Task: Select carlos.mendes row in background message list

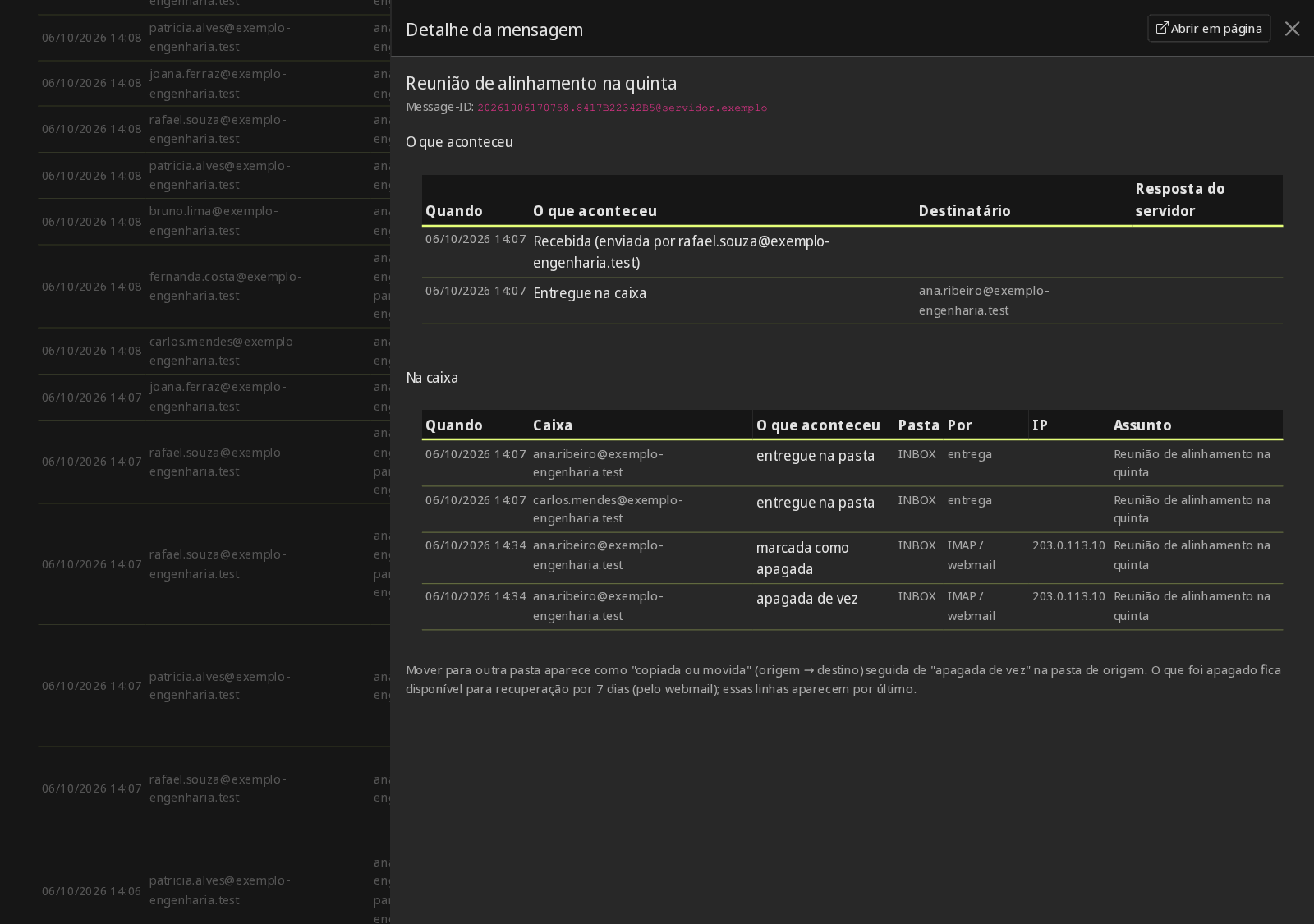Action: (214, 352)
